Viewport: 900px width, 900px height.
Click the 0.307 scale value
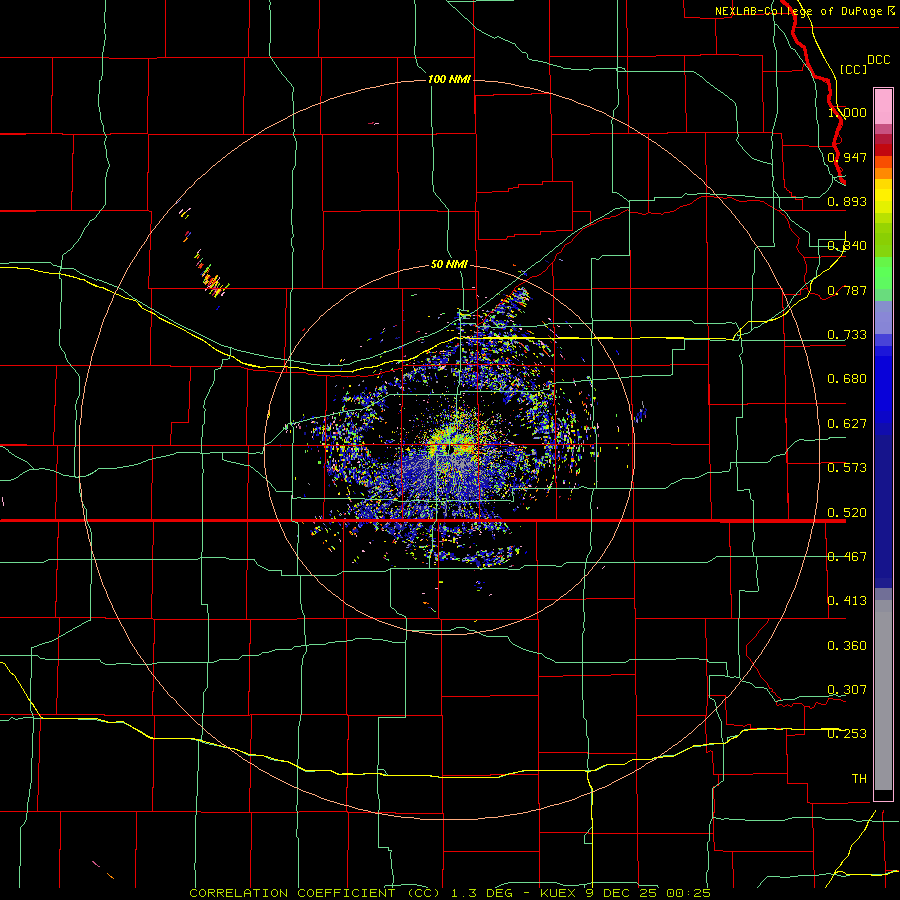point(847,690)
